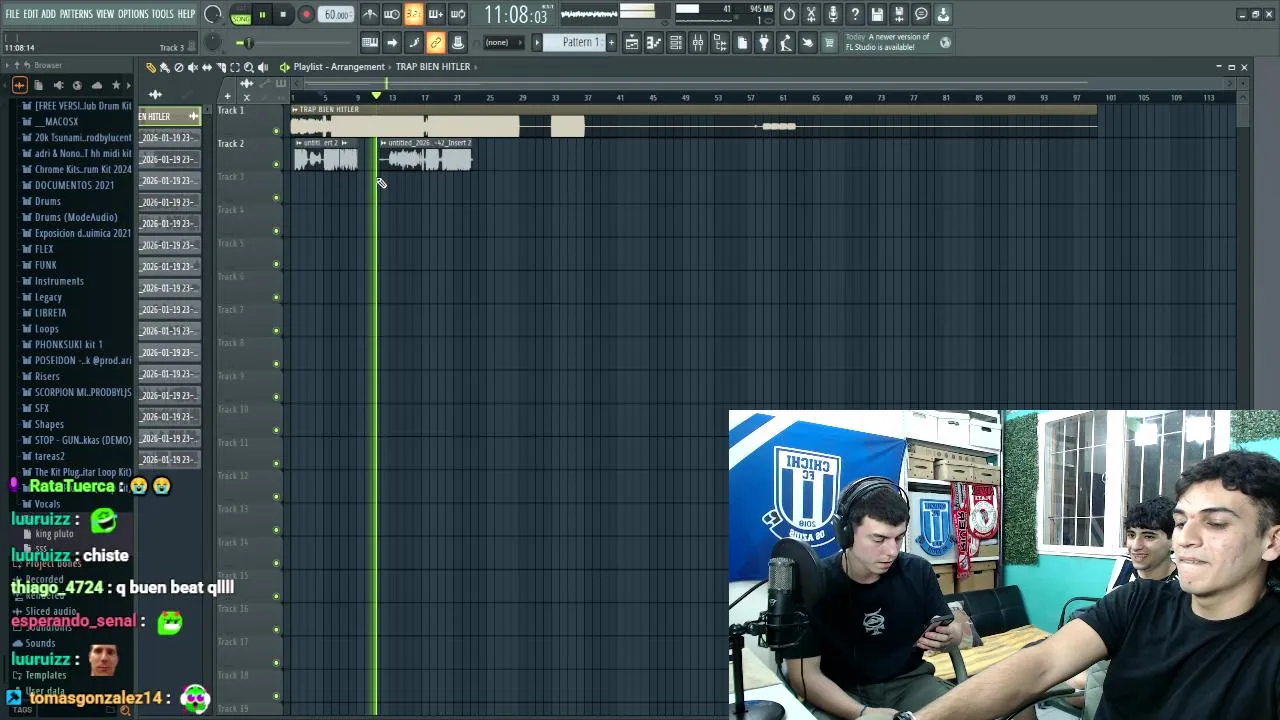
Task: Select the Slip tool in playlist toolbar
Action: click(x=207, y=67)
